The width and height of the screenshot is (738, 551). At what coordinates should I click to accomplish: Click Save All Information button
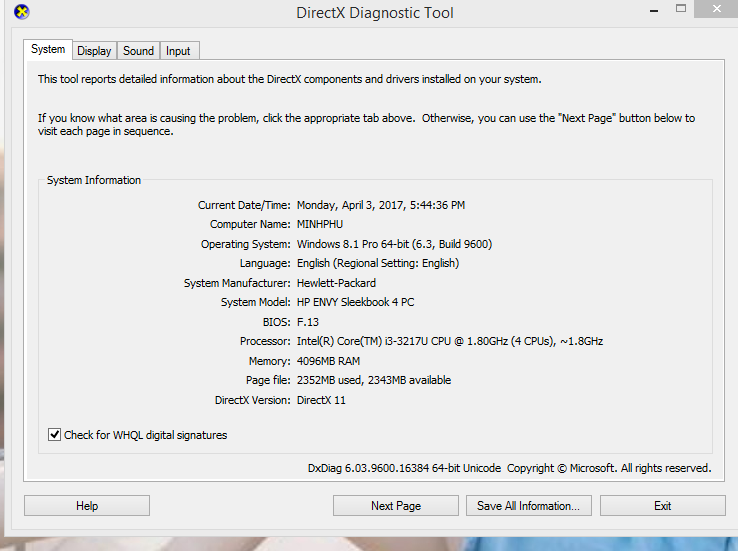(529, 506)
